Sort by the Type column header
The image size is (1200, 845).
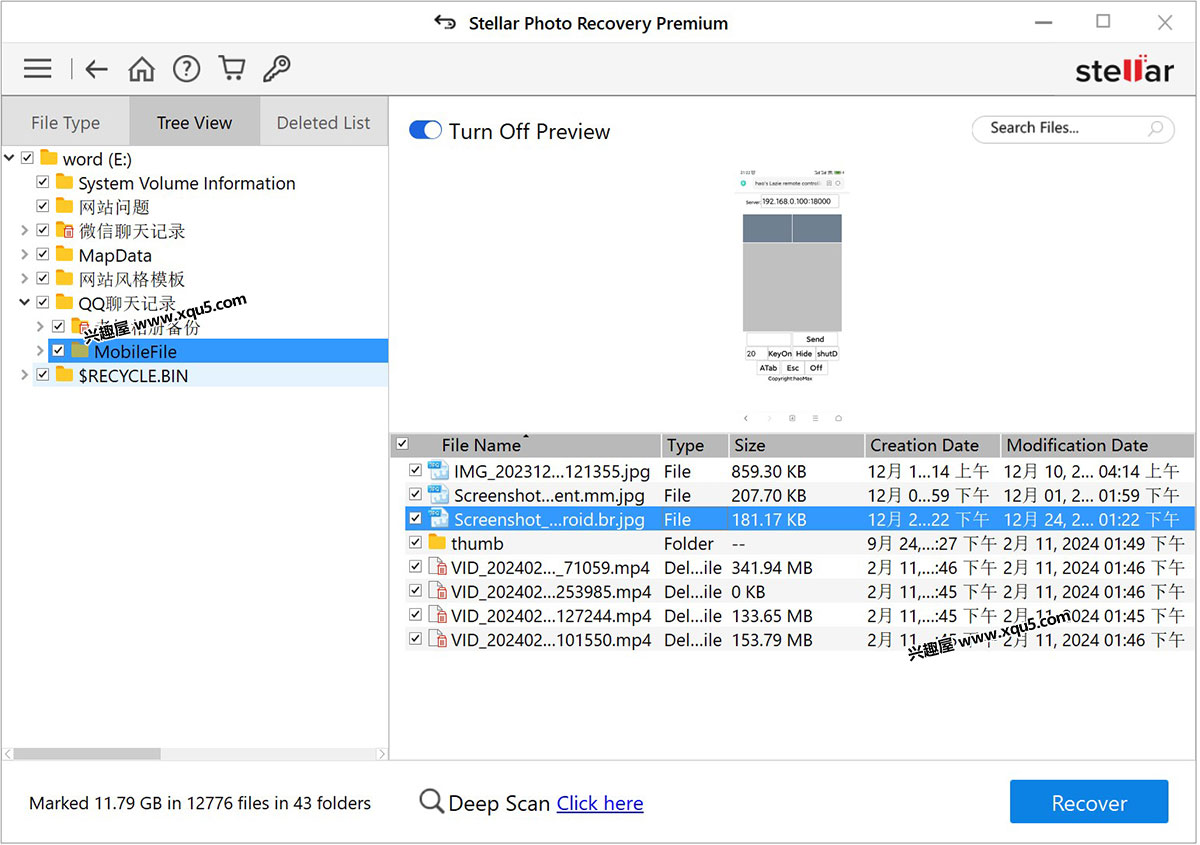[x=695, y=445]
